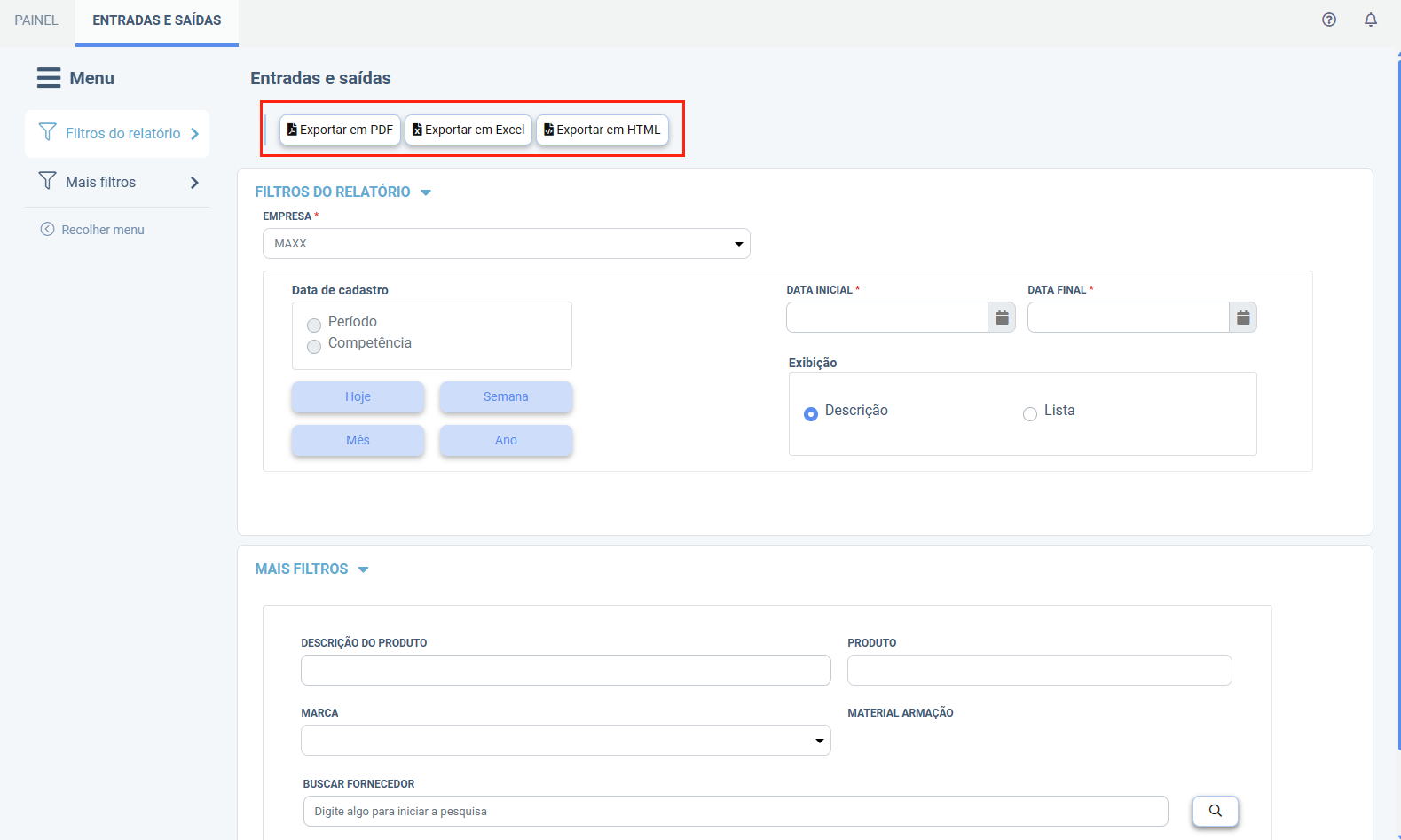
Task: Open Filtros do relatório sidebar item
Action: coord(117,133)
